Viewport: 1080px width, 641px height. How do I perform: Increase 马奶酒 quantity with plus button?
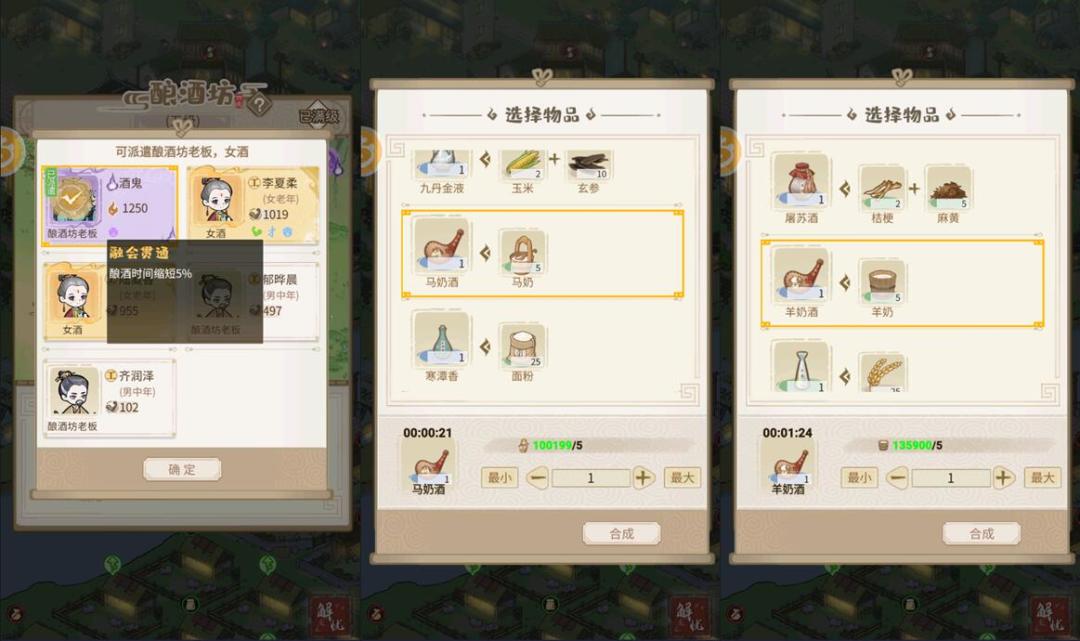click(x=643, y=477)
